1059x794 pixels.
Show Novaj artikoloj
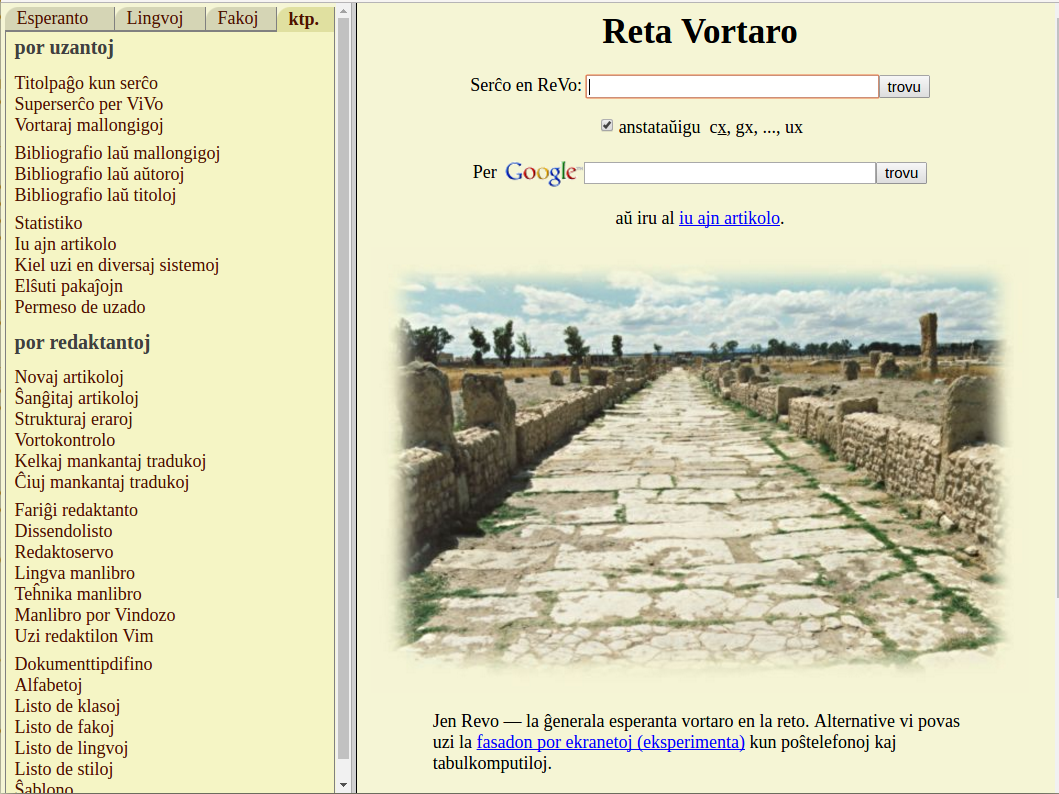click(x=68, y=377)
